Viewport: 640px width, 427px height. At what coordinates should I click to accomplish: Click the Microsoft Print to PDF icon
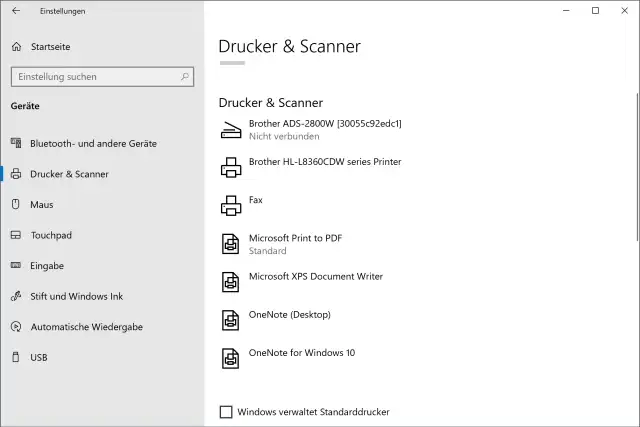pos(231,243)
